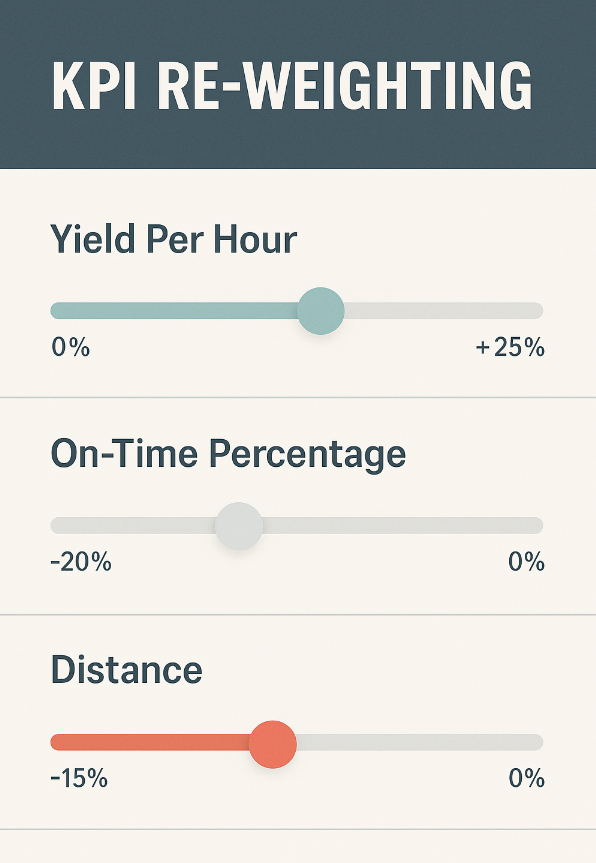Viewport: 596px width, 863px height.
Task: Click On-Time Percentage track right of handle
Action: pos(403,526)
